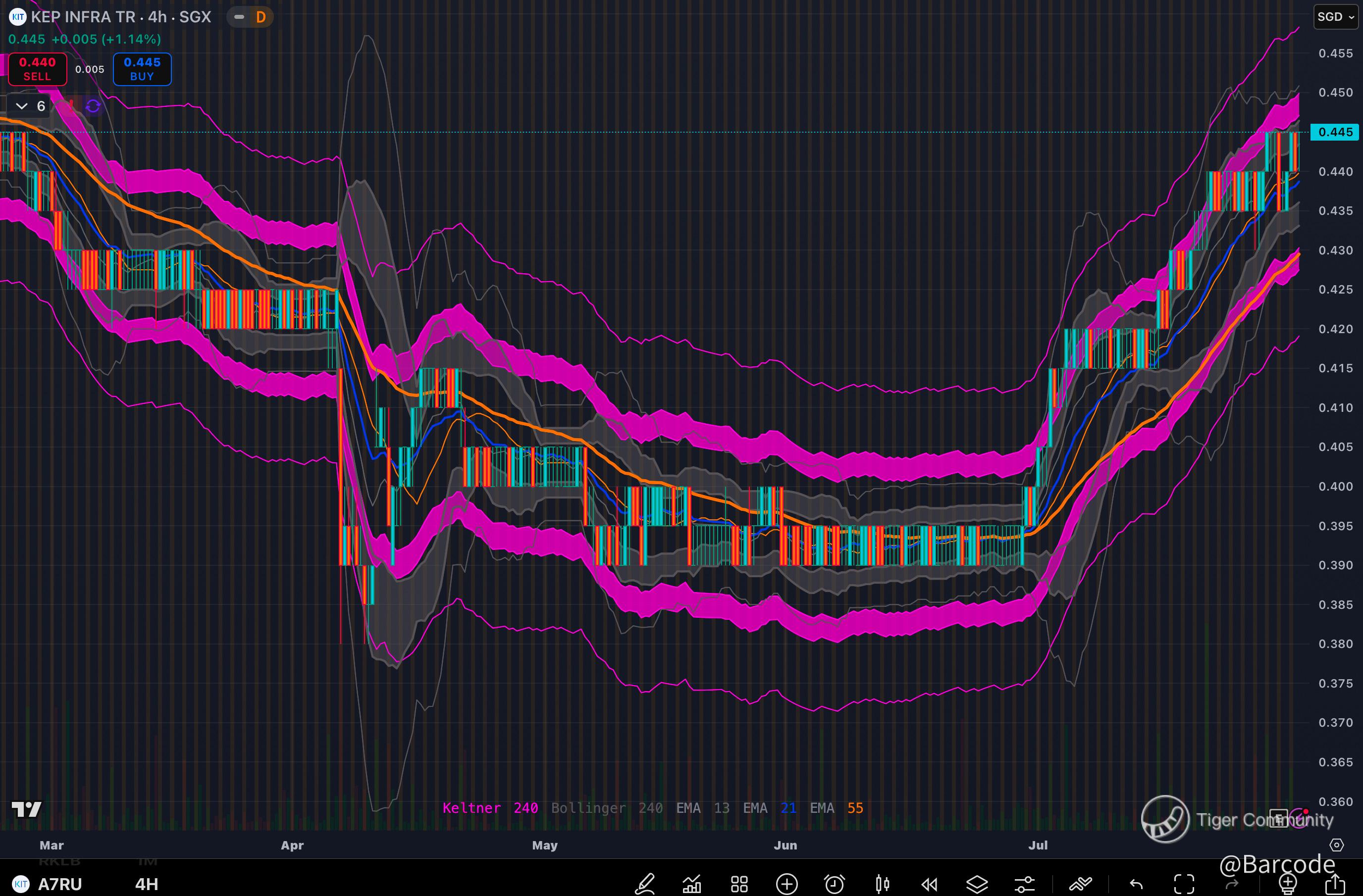The height and width of the screenshot is (896, 1363).
Task: Tap the circled plus add icon
Action: [787, 884]
